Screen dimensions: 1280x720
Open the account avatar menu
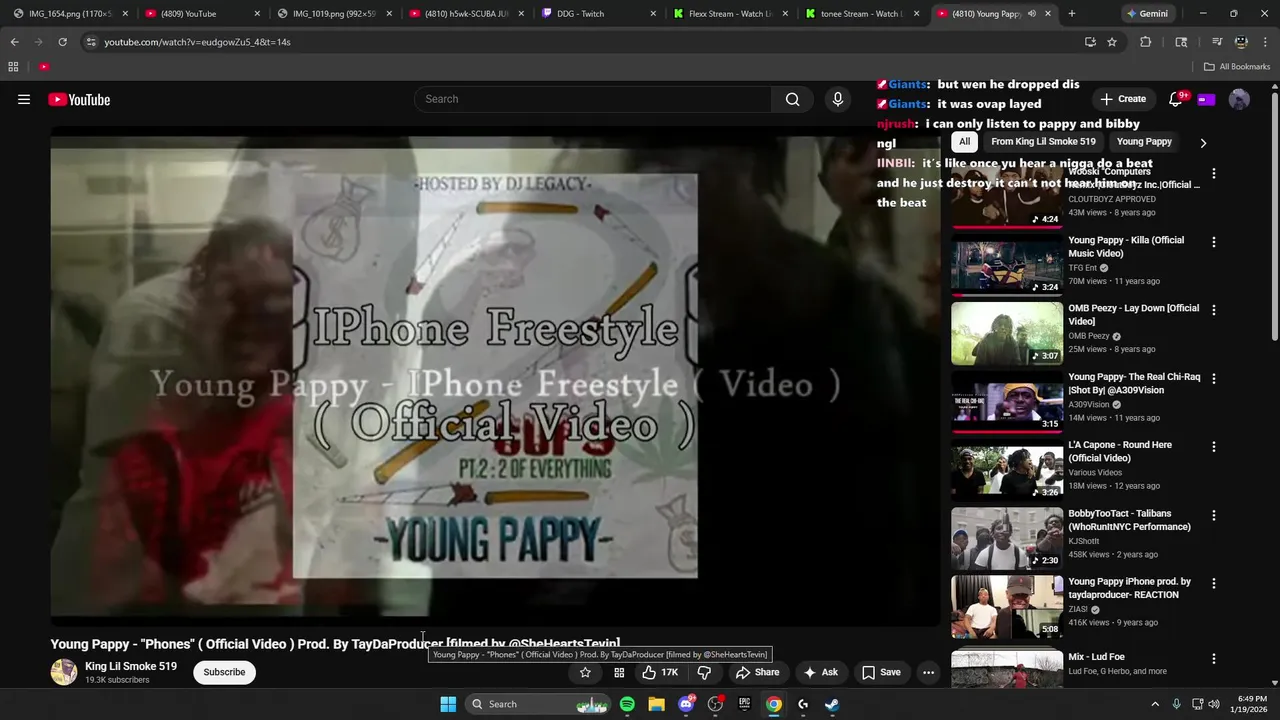1239,99
